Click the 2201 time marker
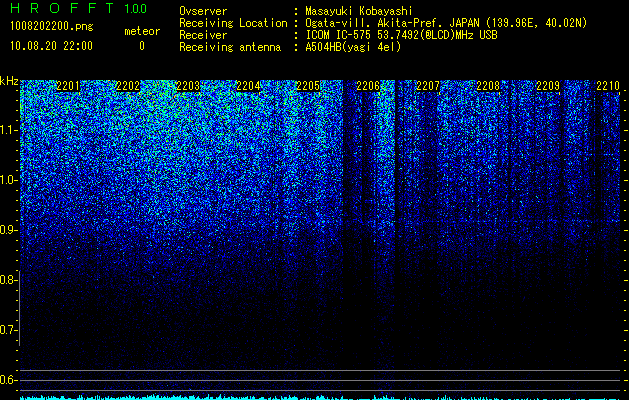This screenshot has height=400, width=629. [x=68, y=86]
